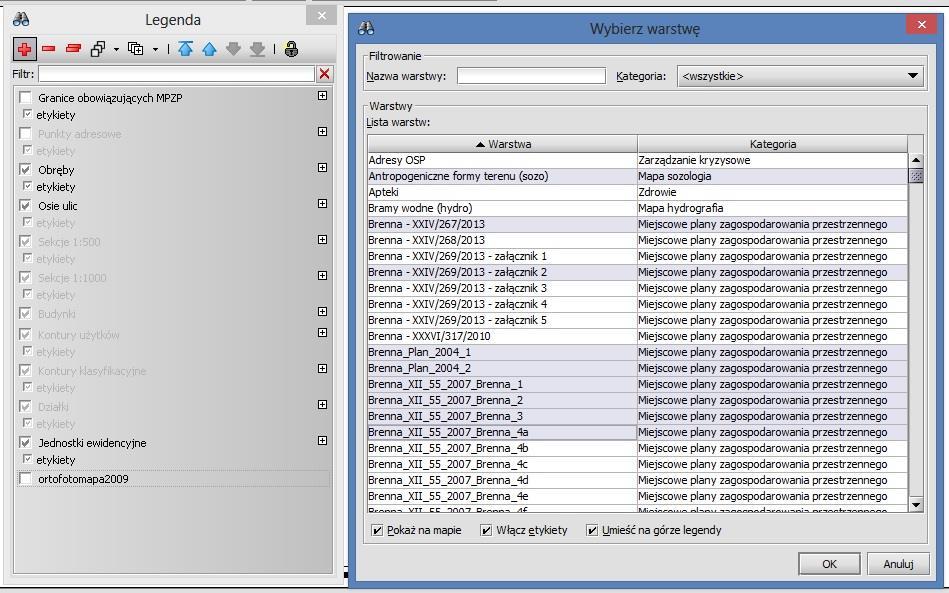
Task: Select Kontury użytków layer in legend
Action: pos(79,335)
